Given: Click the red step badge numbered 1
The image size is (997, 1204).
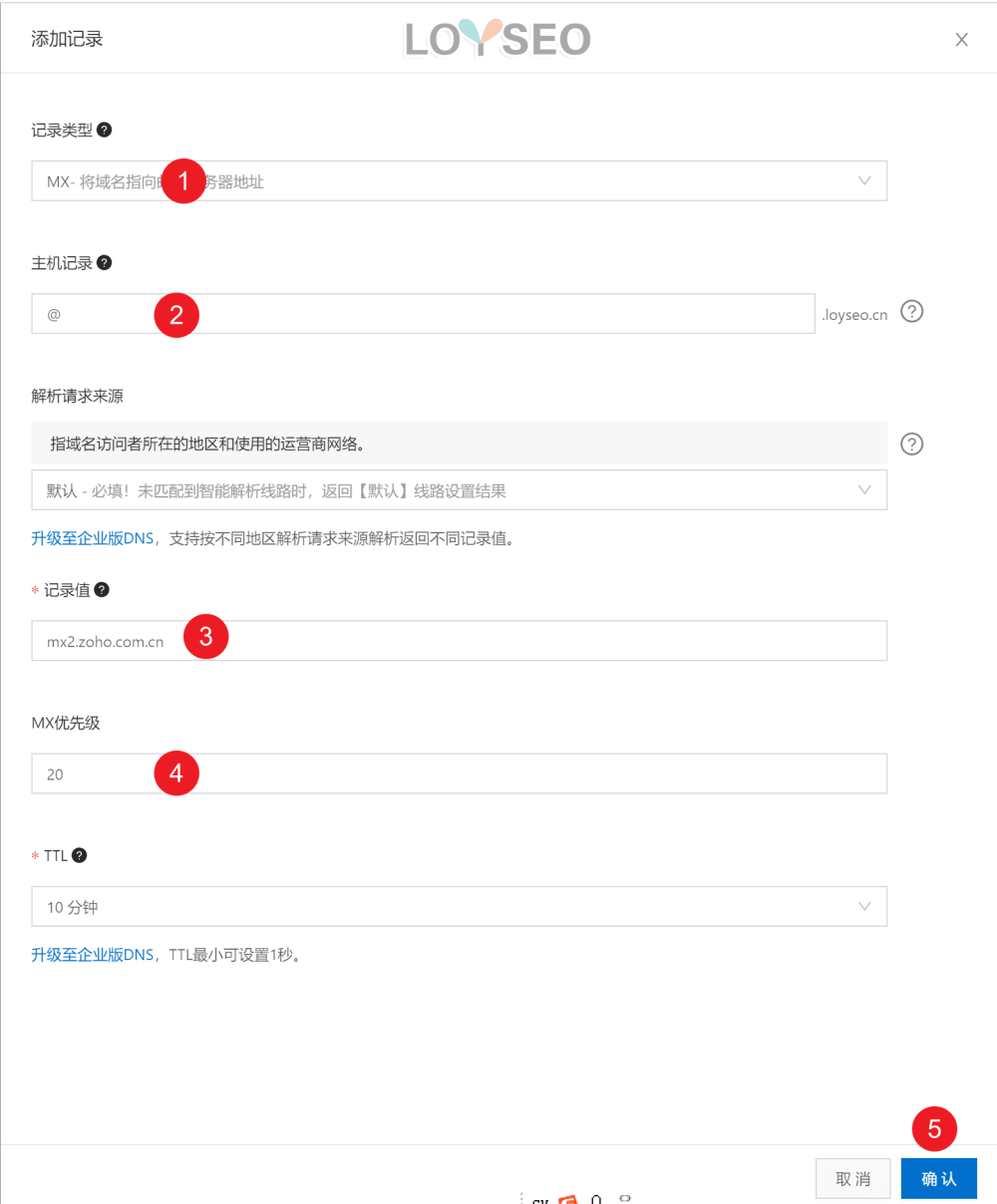Looking at the screenshot, I should point(183,181).
